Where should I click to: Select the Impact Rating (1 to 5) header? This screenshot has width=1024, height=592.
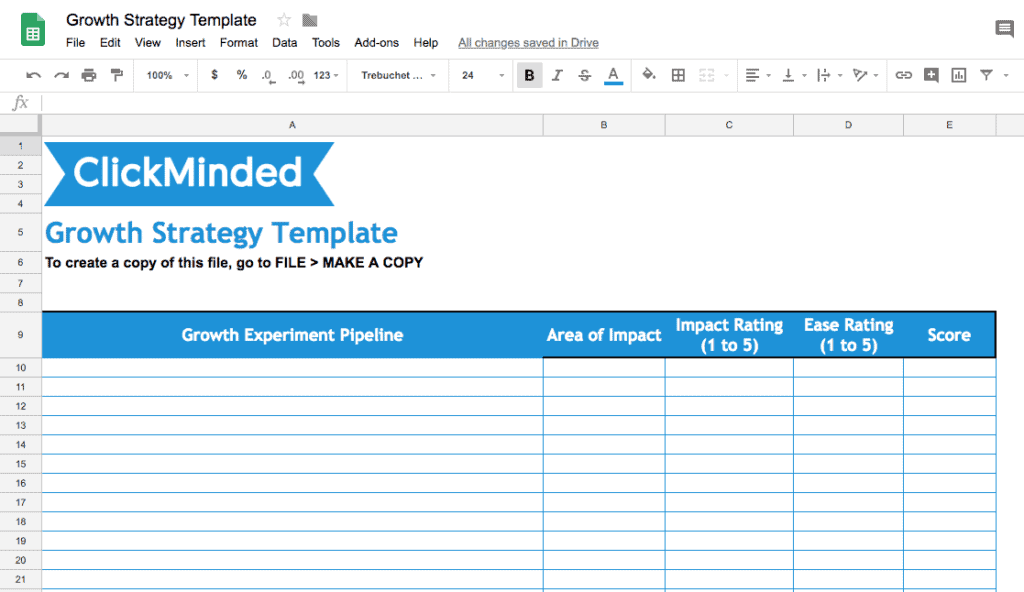click(x=729, y=335)
